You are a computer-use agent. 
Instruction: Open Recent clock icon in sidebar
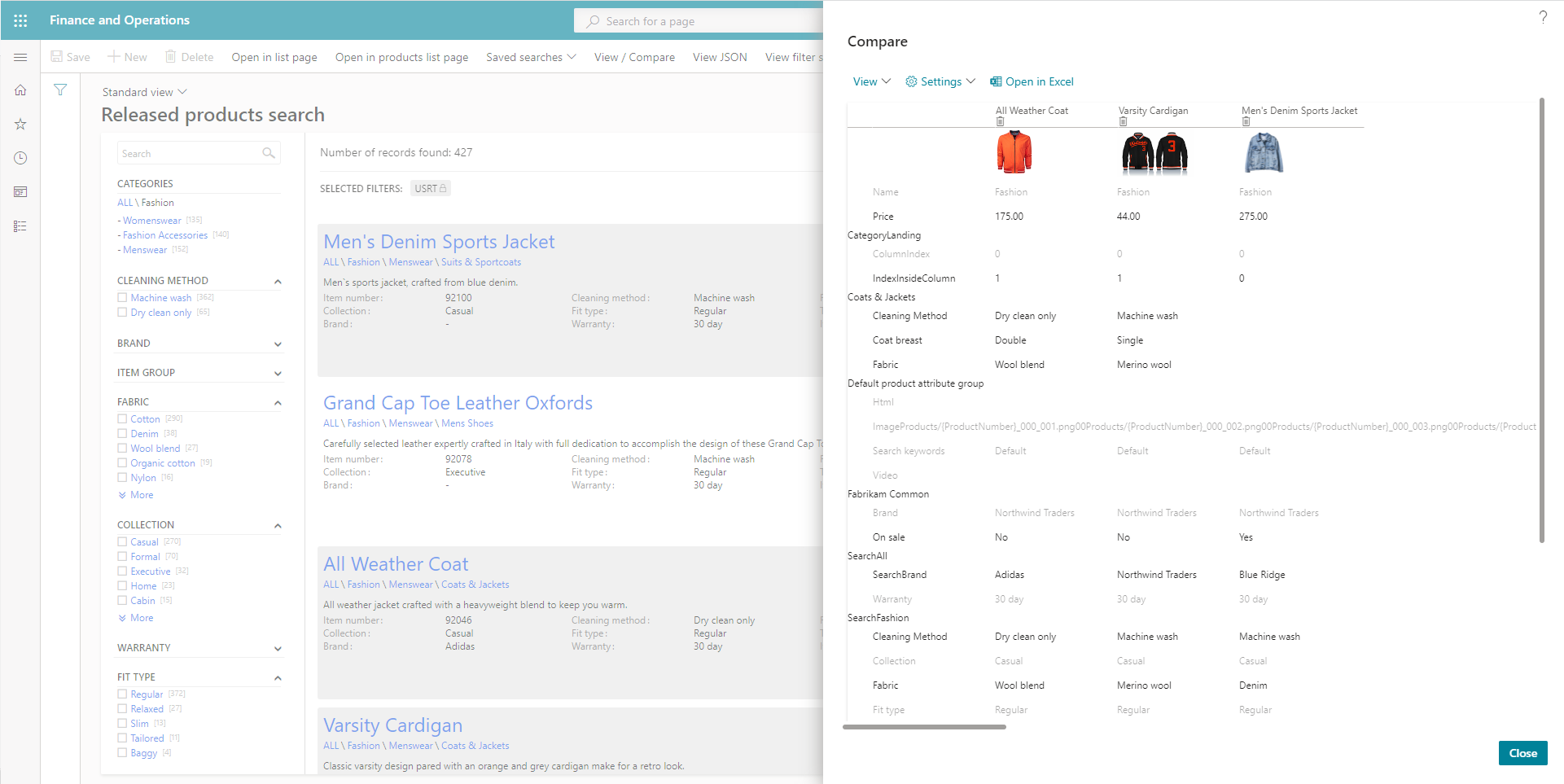click(x=20, y=158)
